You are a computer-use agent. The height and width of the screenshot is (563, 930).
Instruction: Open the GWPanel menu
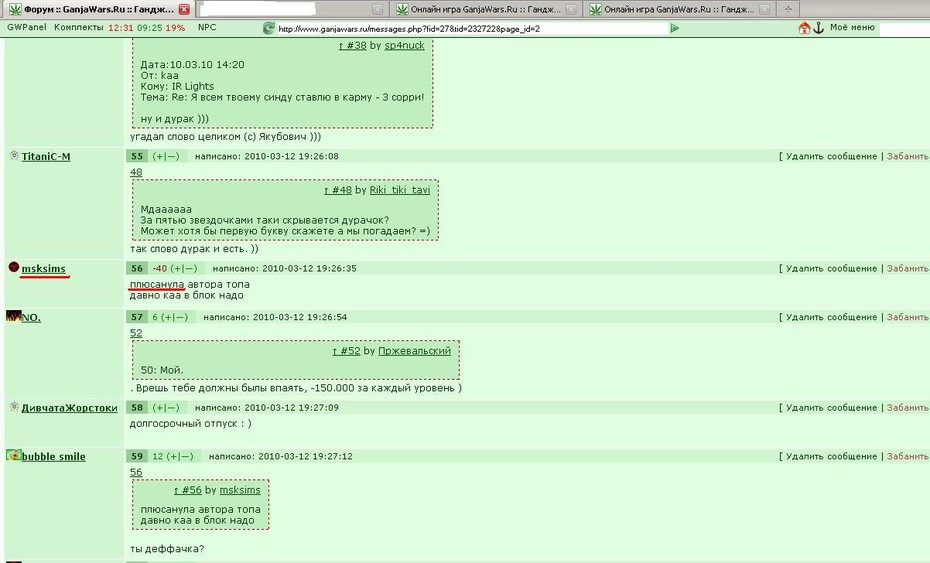tap(27, 27)
